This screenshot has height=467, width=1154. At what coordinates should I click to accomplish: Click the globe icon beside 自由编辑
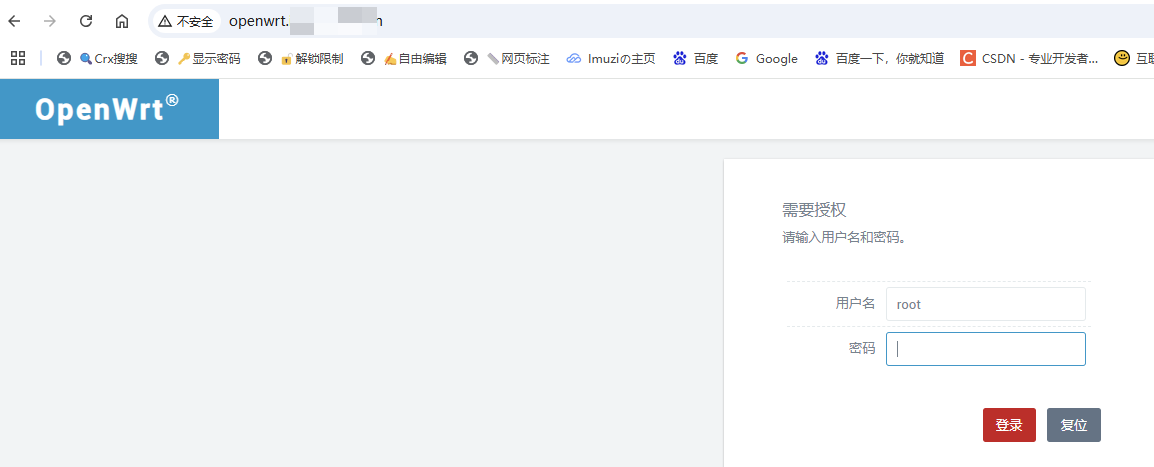(x=368, y=59)
